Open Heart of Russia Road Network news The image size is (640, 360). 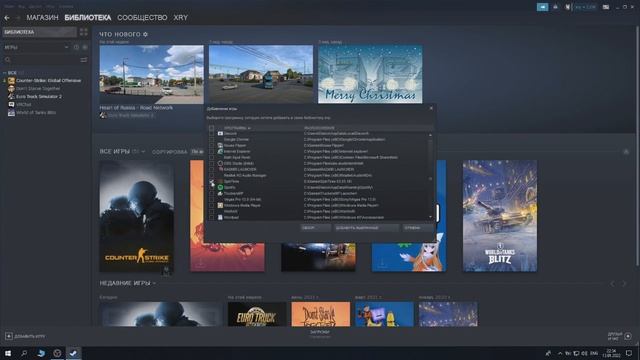(151, 74)
